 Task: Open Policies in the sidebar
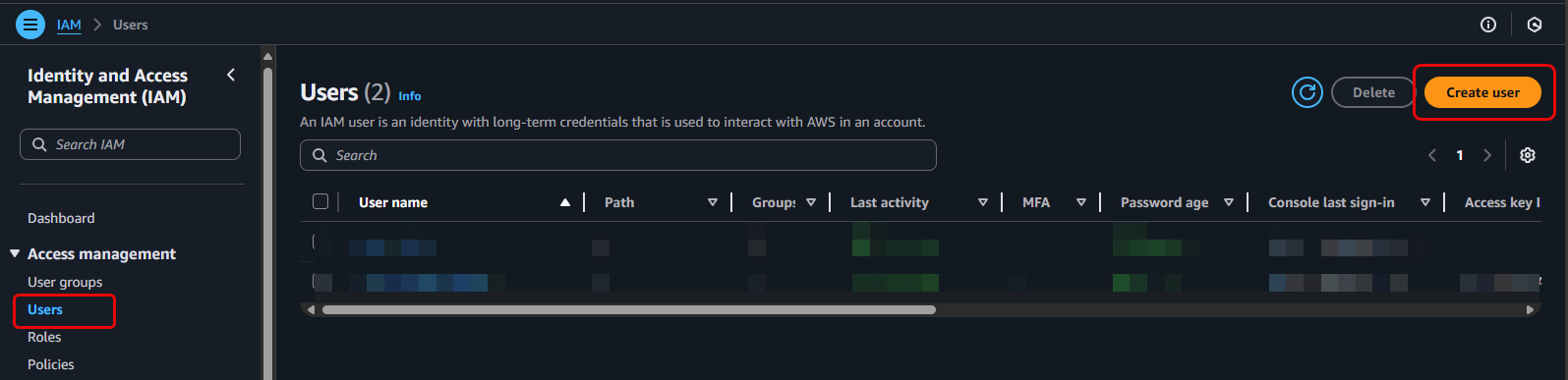pos(51,364)
